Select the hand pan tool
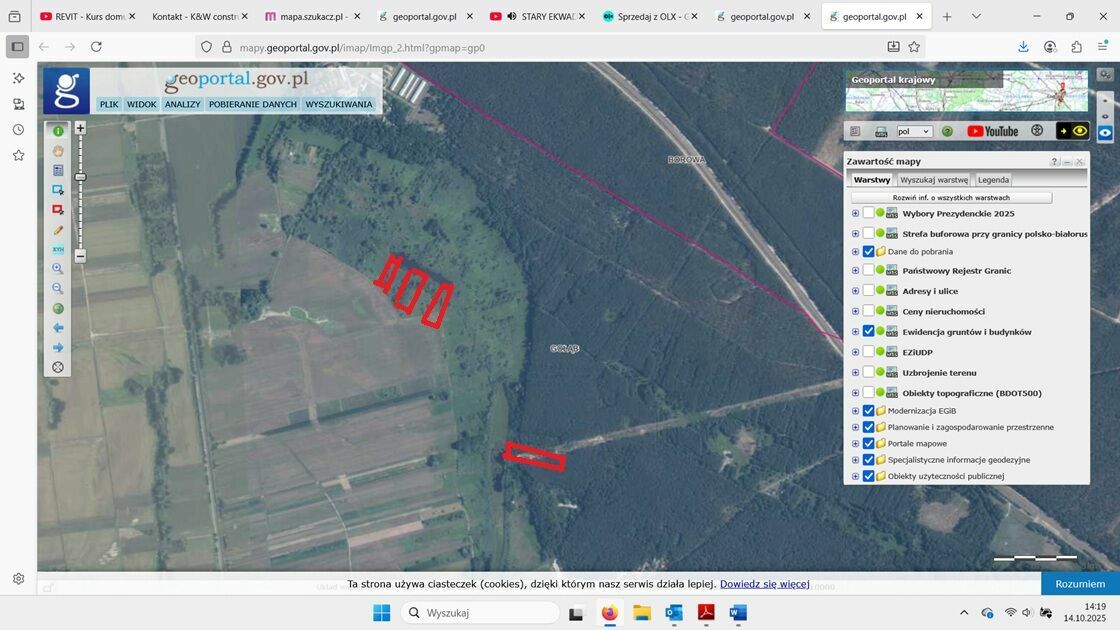The width and height of the screenshot is (1120, 630). click(x=58, y=151)
